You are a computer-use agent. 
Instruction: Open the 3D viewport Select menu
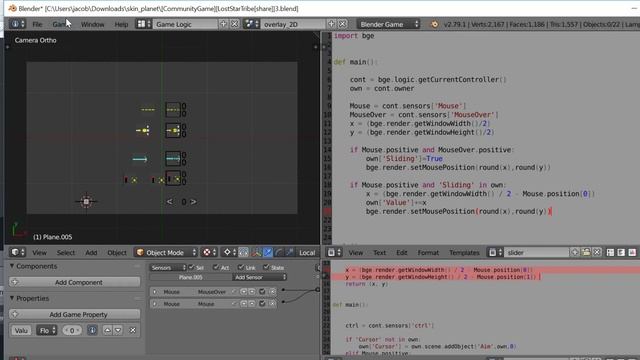click(x=66, y=253)
